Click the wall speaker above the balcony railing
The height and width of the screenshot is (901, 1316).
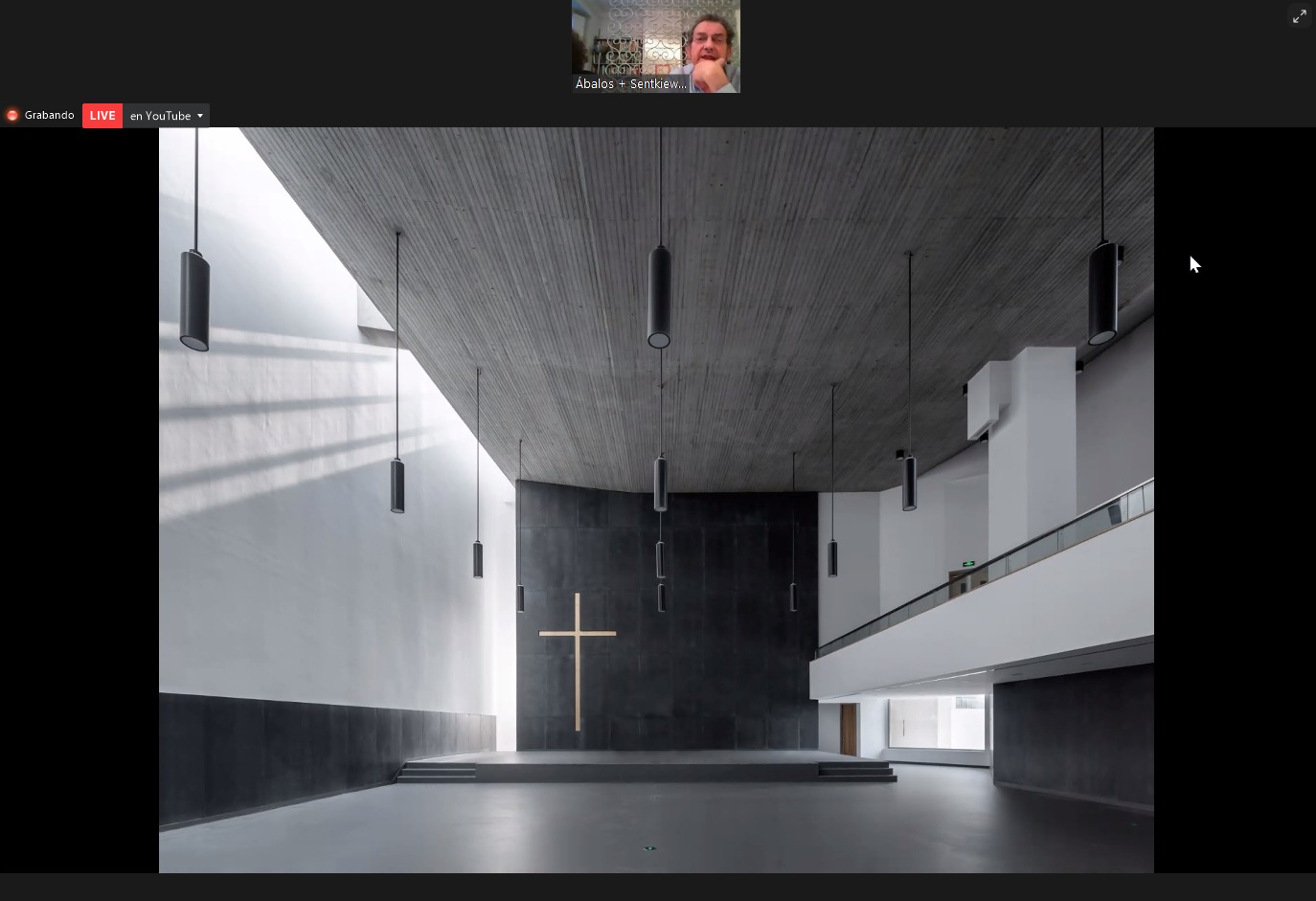pos(1114,514)
